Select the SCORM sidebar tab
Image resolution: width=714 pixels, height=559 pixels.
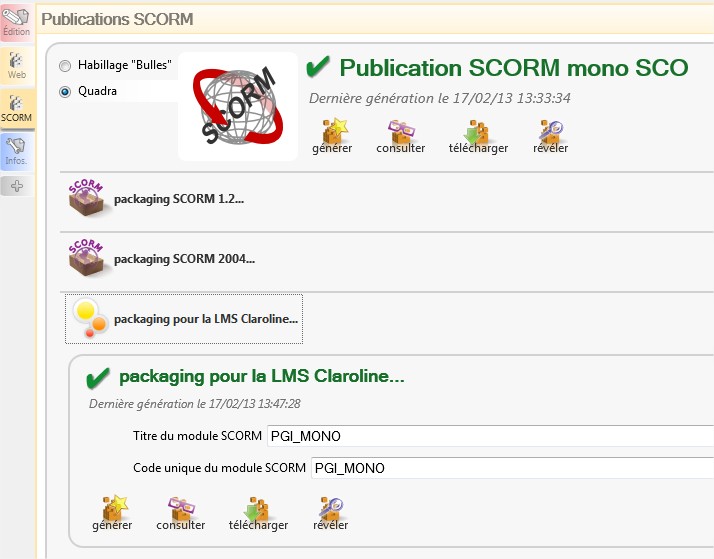(x=17, y=108)
